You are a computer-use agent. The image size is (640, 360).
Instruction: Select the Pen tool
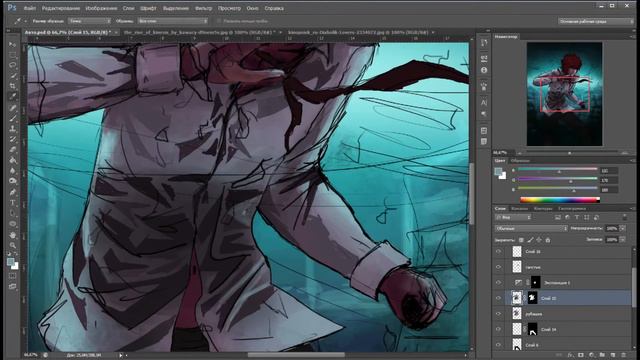pos(13,192)
